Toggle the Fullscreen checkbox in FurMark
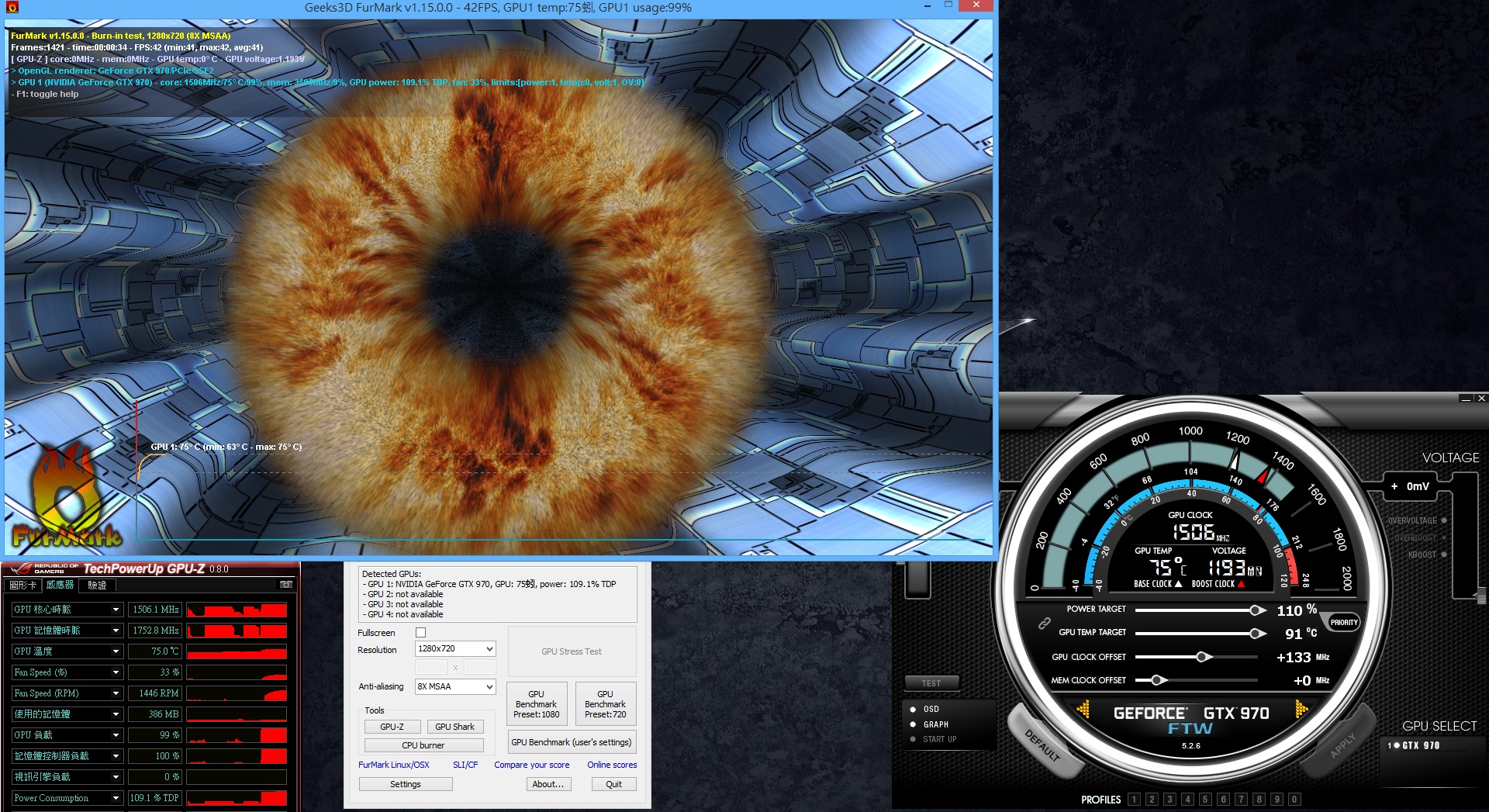 (421, 633)
